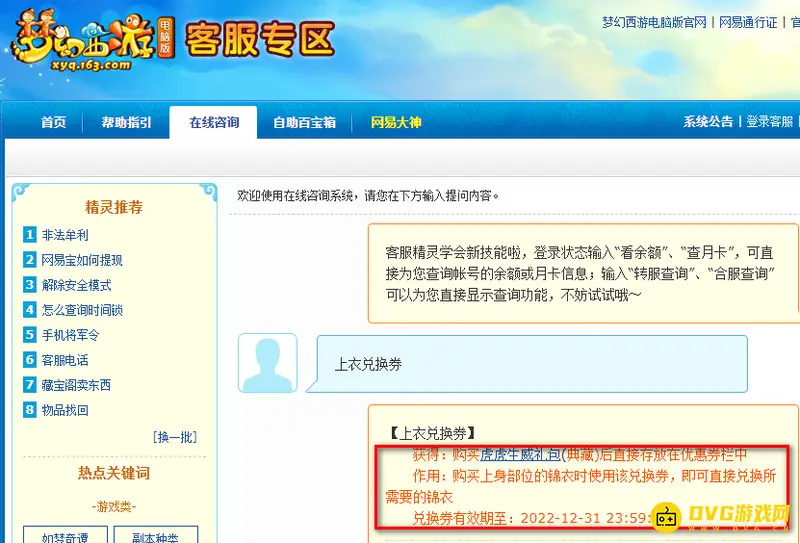Open the 自助百宝箱 tab
This screenshot has width=800, height=543.
(305, 122)
